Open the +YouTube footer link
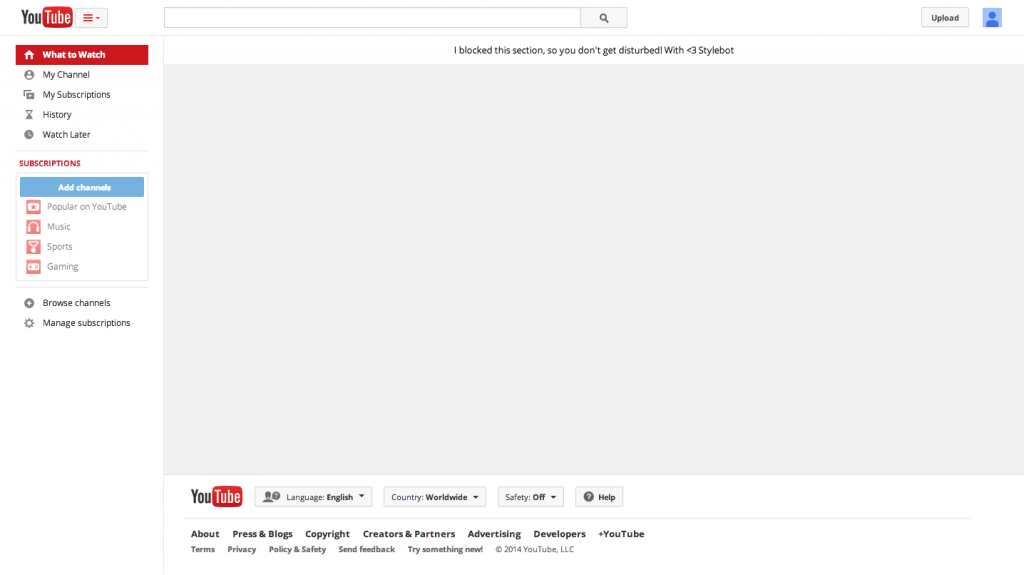Screen dimensions: 1024x575 621,534
